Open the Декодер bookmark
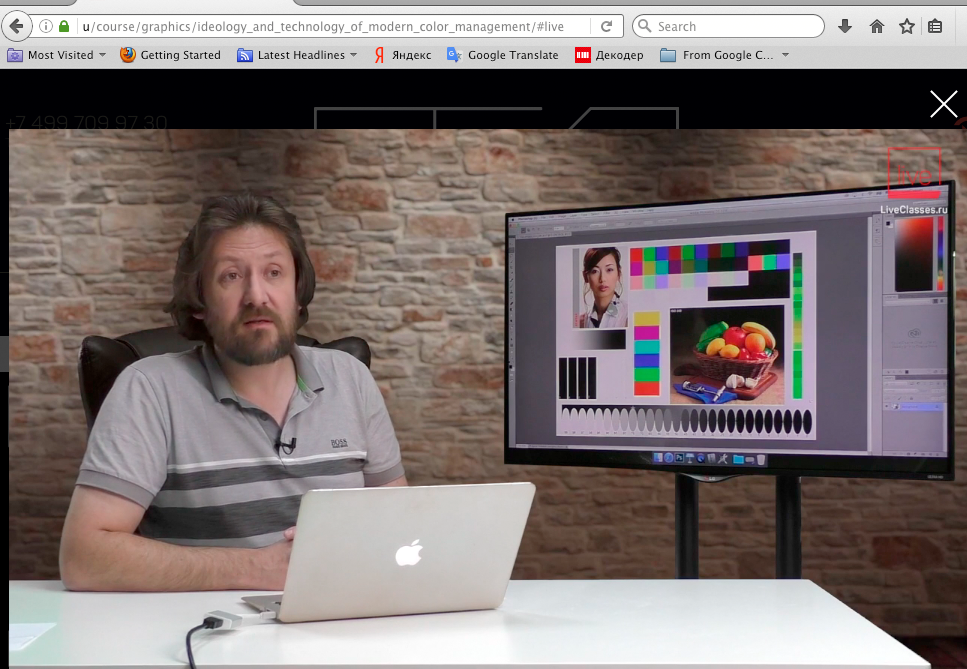The height and width of the screenshot is (669, 967). [609, 55]
